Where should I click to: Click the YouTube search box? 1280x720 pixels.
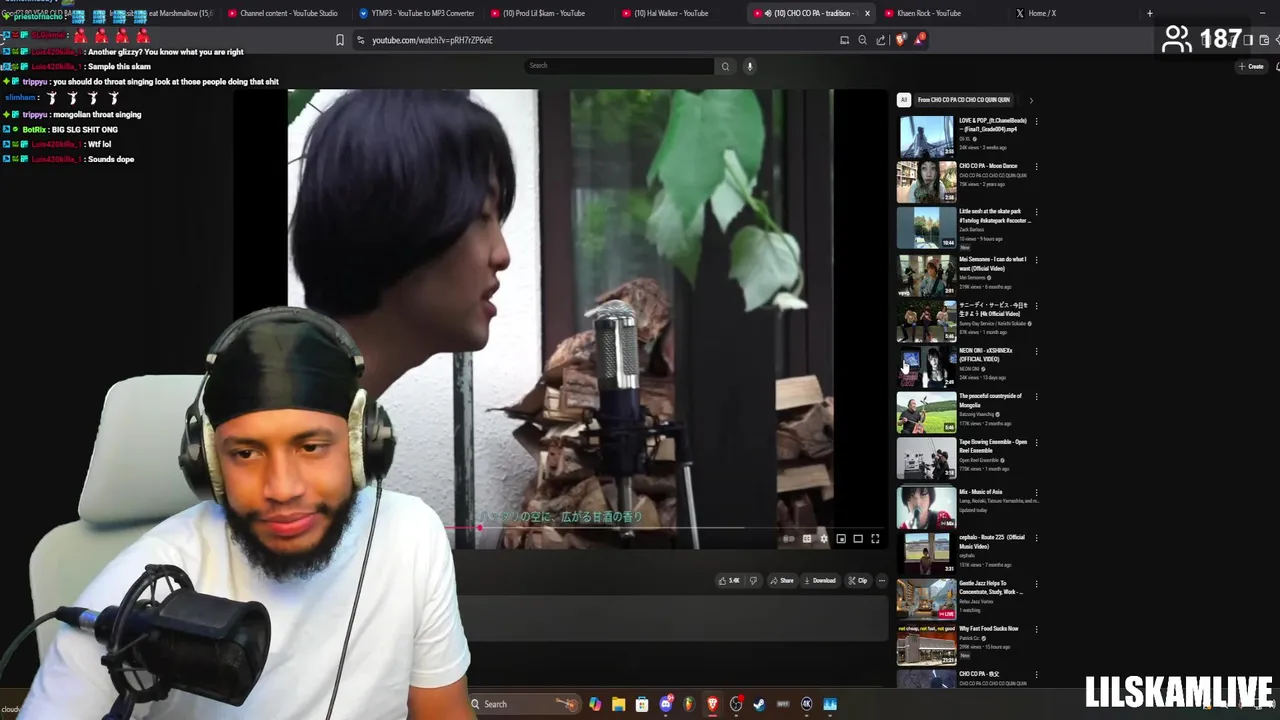[620, 66]
